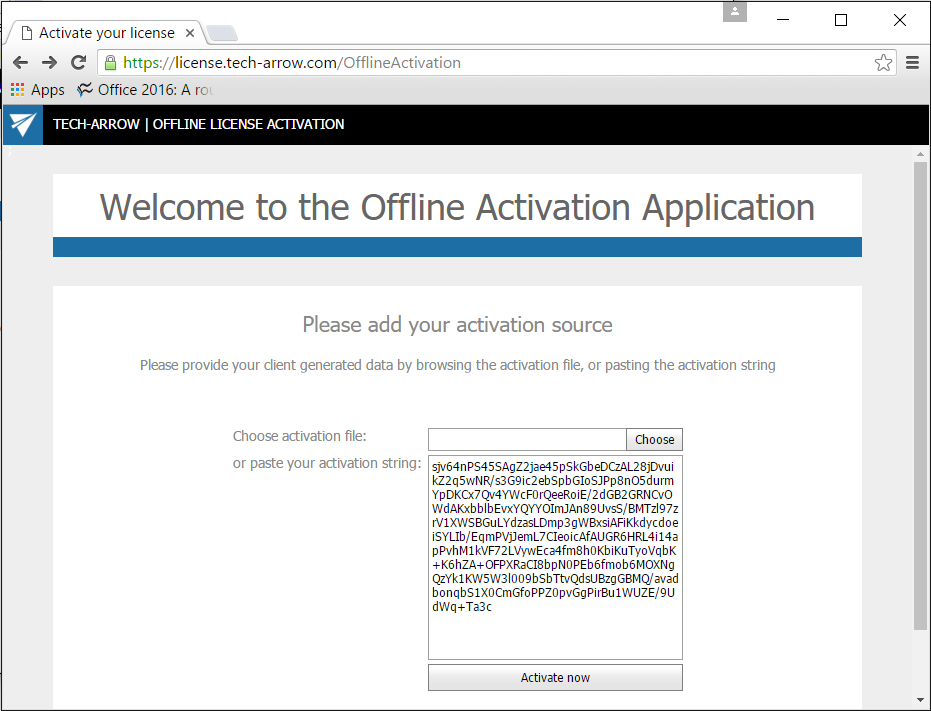View site security via the padlock icon

point(107,62)
